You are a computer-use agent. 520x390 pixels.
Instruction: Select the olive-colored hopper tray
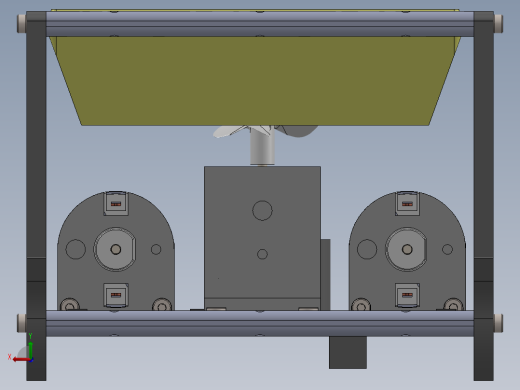tap(255, 80)
